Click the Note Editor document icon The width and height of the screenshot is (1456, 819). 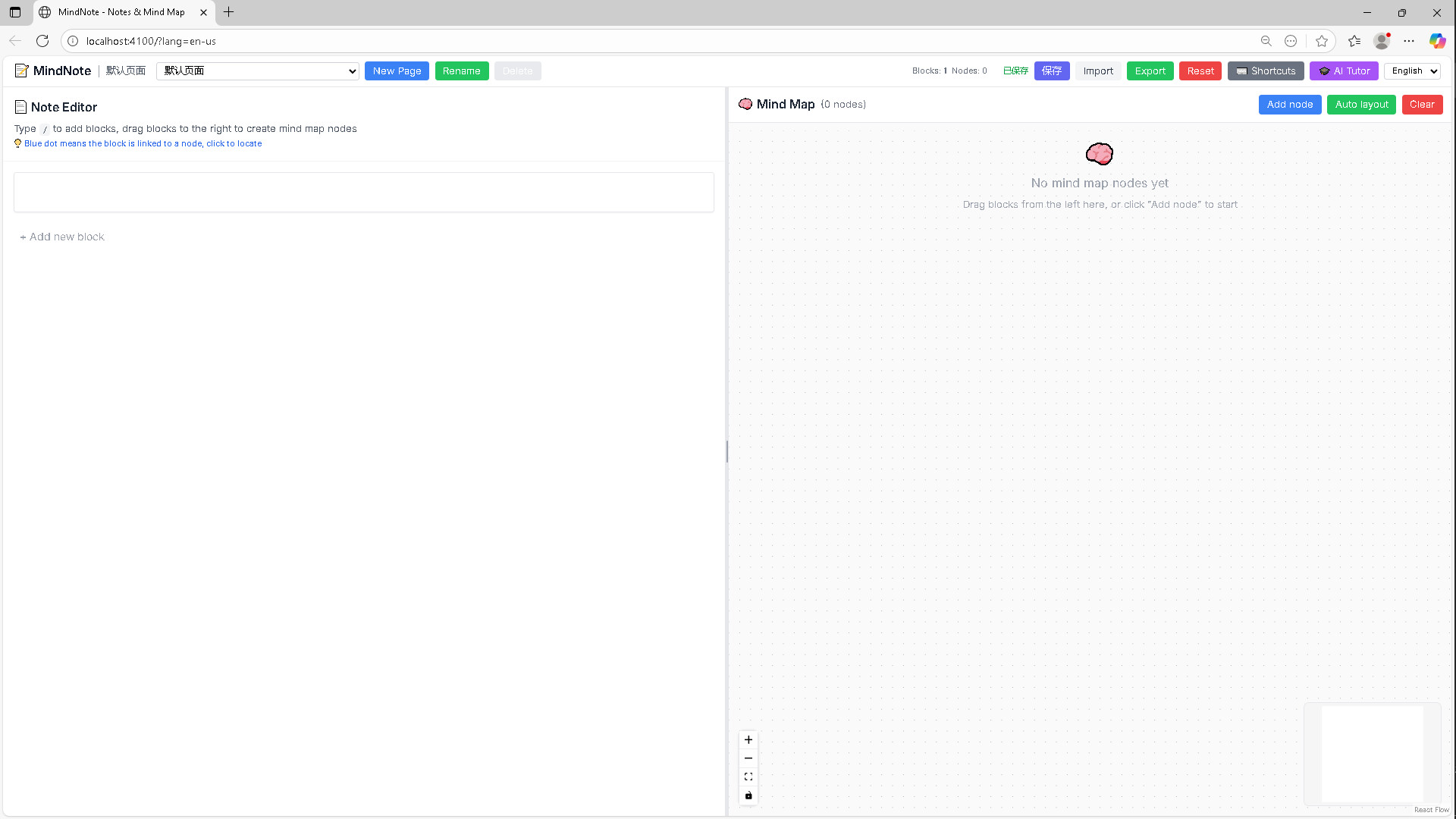point(21,107)
